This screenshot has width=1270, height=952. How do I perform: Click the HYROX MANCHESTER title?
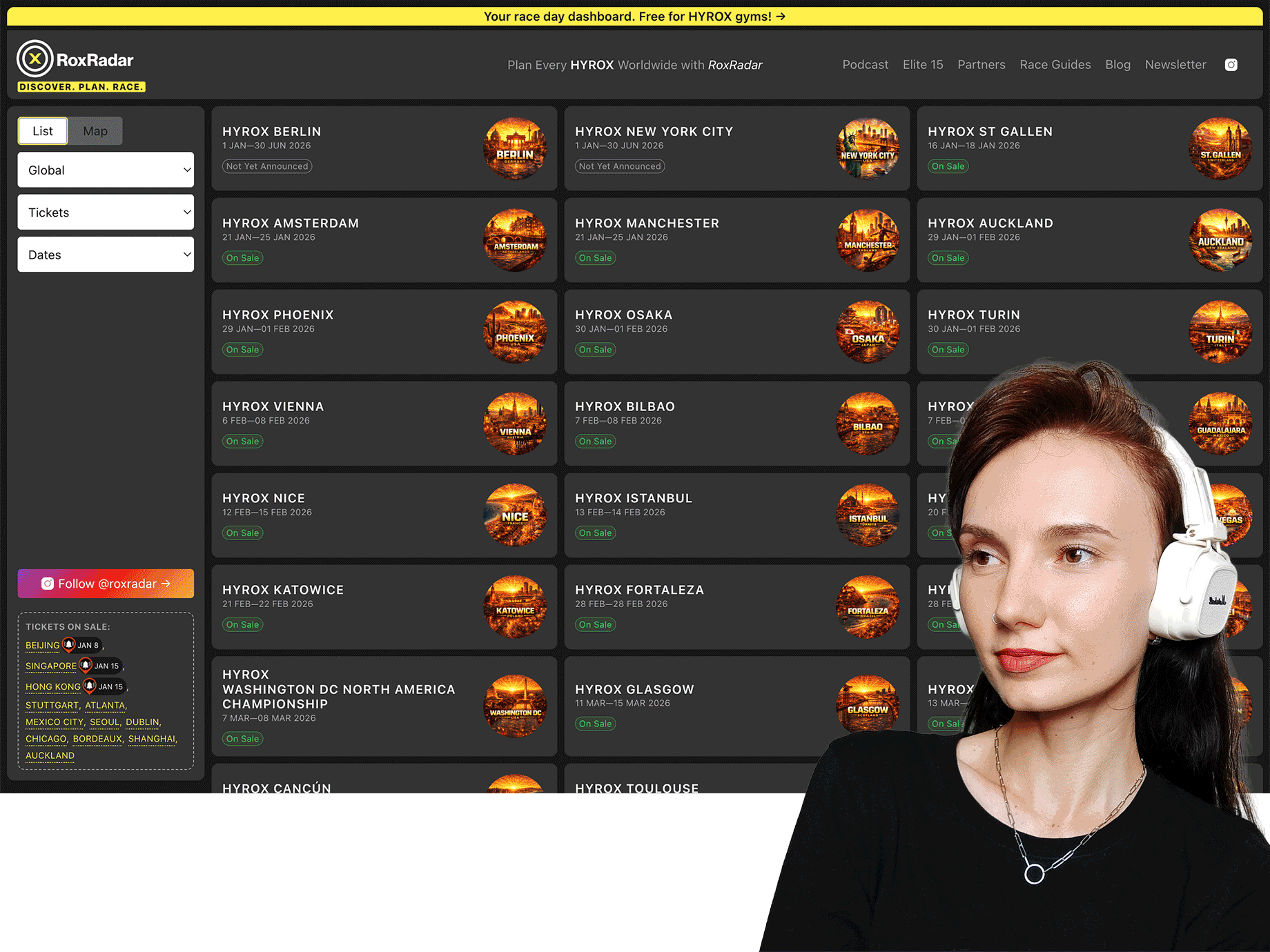tap(647, 224)
